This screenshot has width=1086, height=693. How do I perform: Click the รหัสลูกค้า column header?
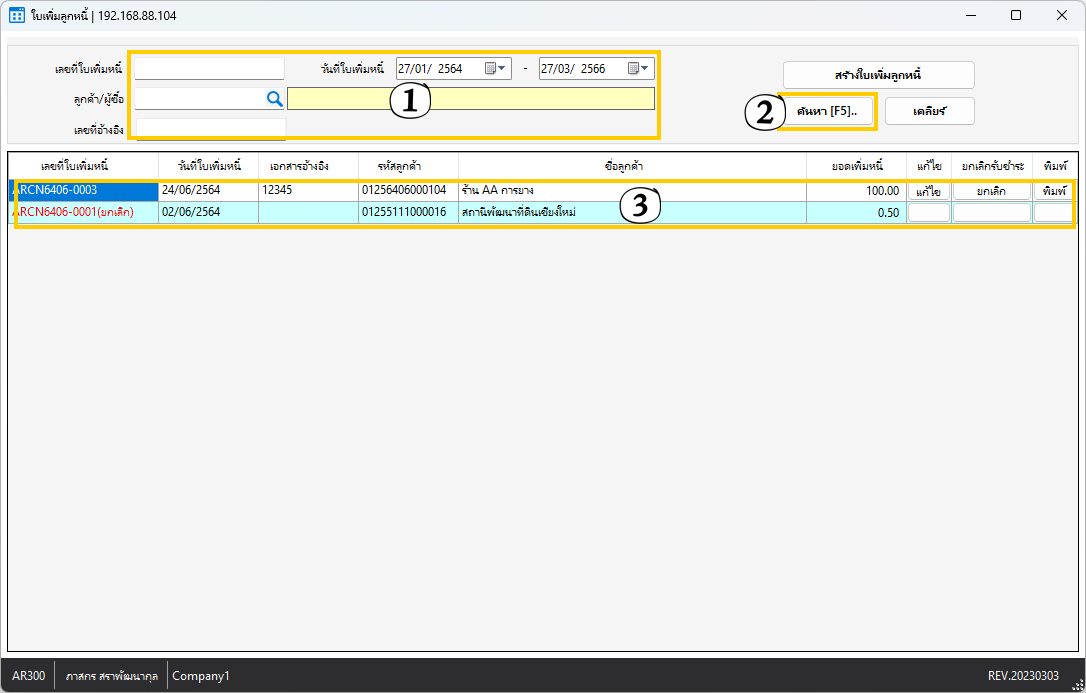[x=408, y=165]
